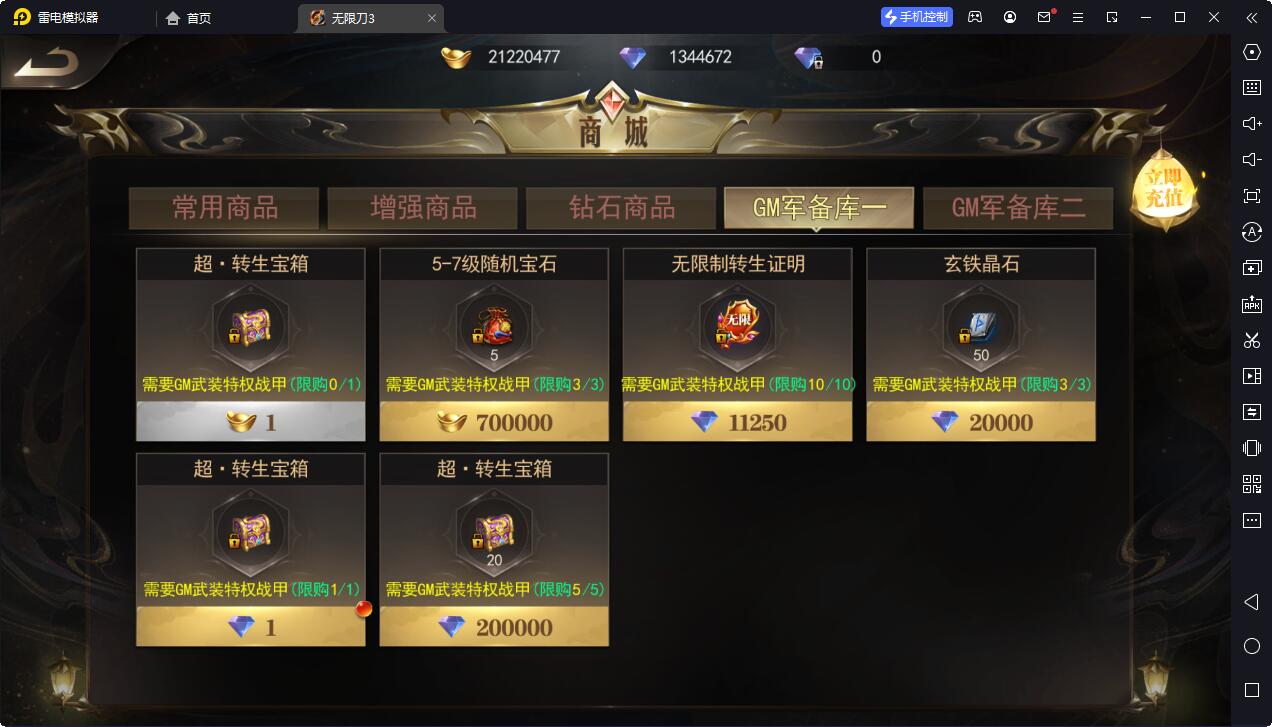
Task: Switch to the 常用商品 tab
Action: 224,208
